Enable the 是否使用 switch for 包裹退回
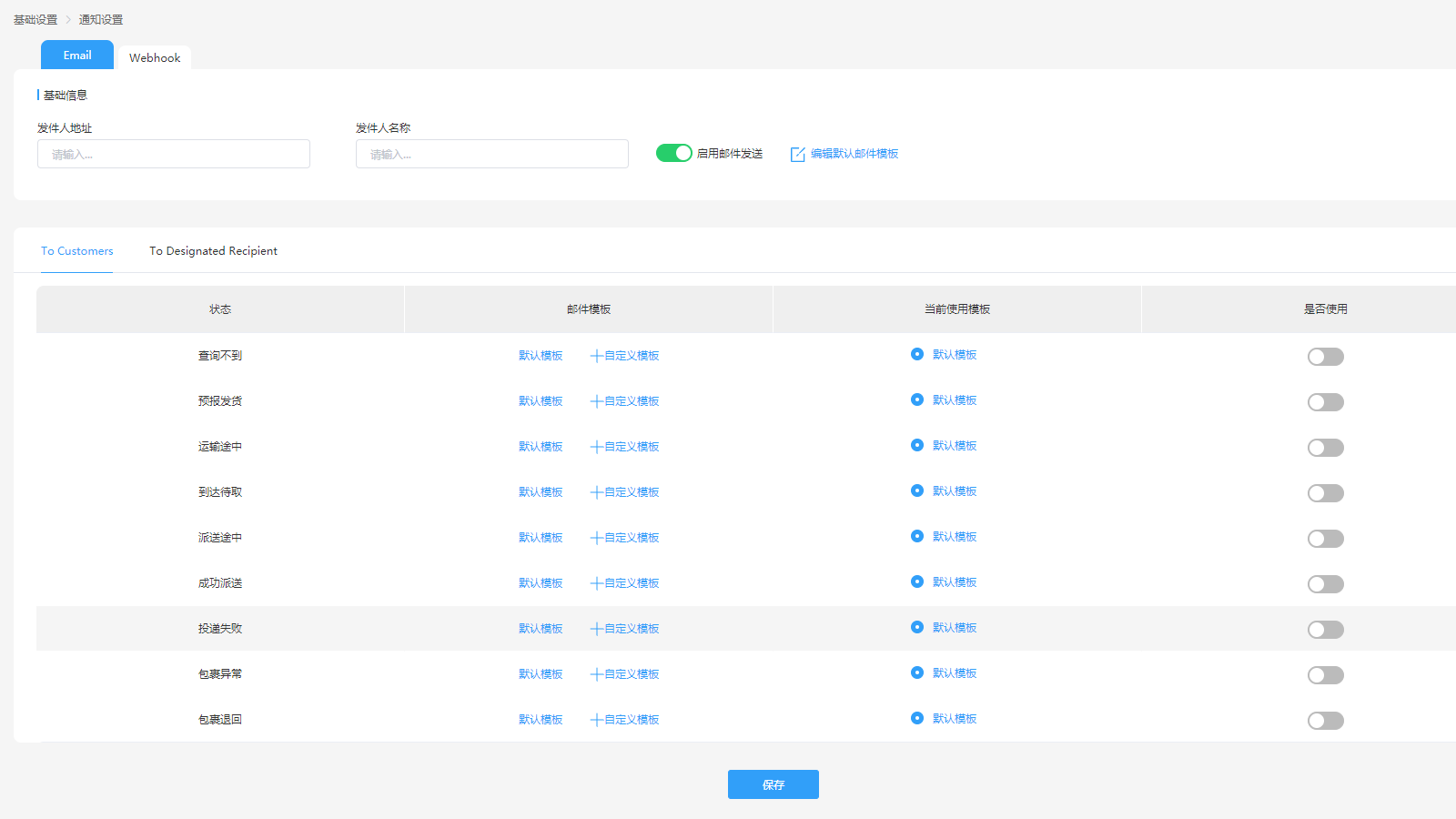The image size is (1456, 819). pos(1325,720)
